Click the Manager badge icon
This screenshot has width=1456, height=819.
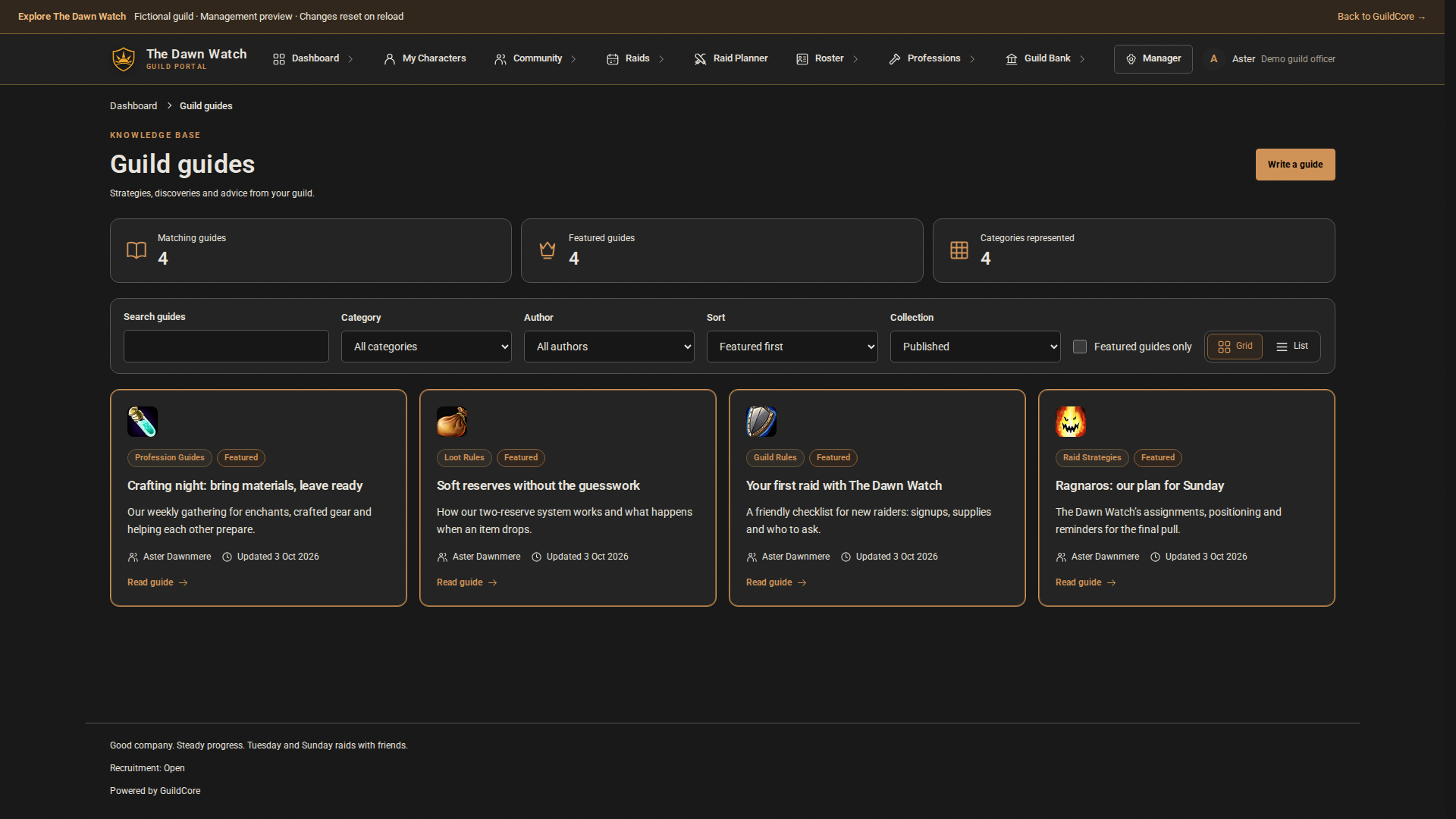pos(1131,59)
